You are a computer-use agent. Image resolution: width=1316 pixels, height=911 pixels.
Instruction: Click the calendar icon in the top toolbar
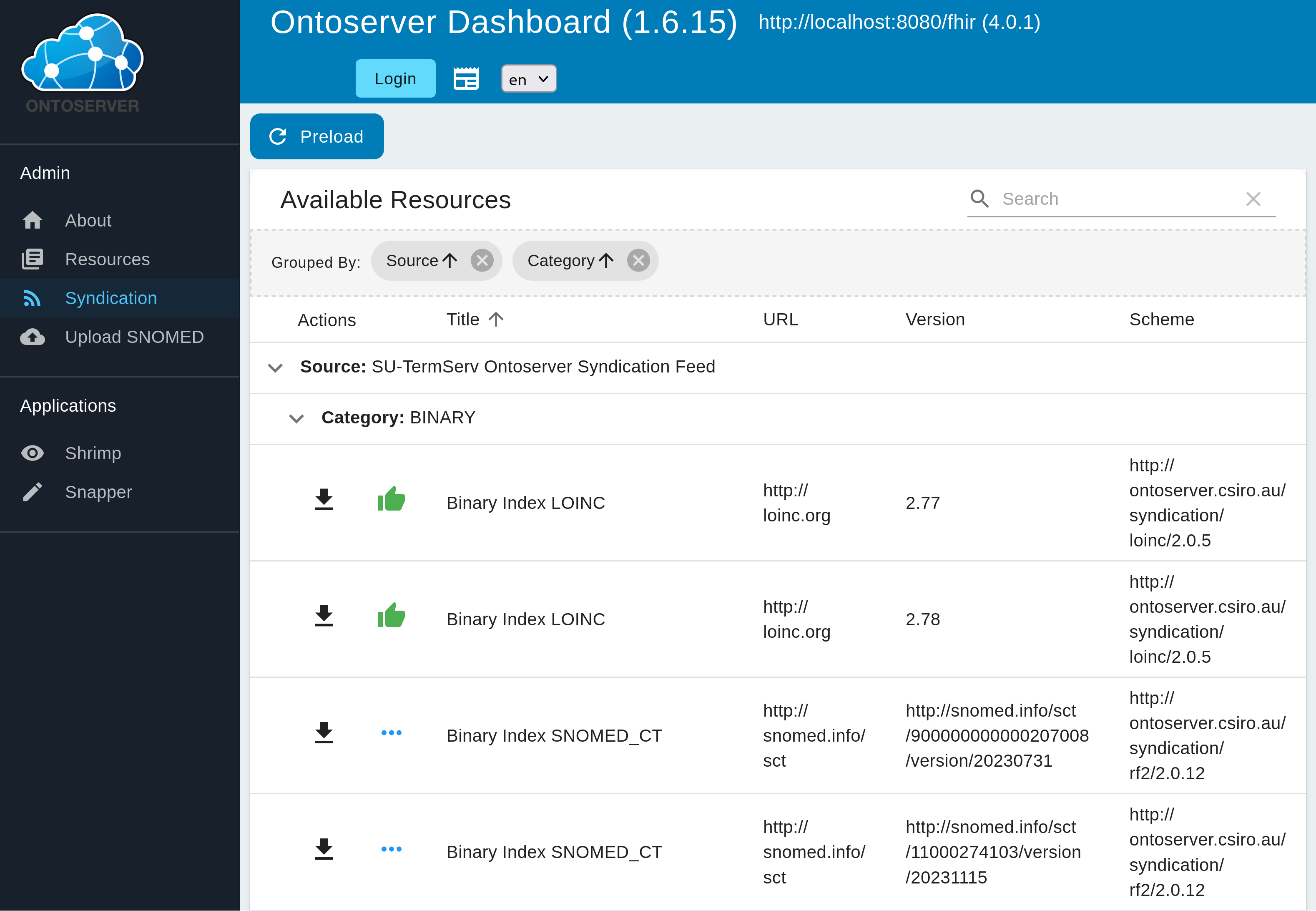pos(466,77)
